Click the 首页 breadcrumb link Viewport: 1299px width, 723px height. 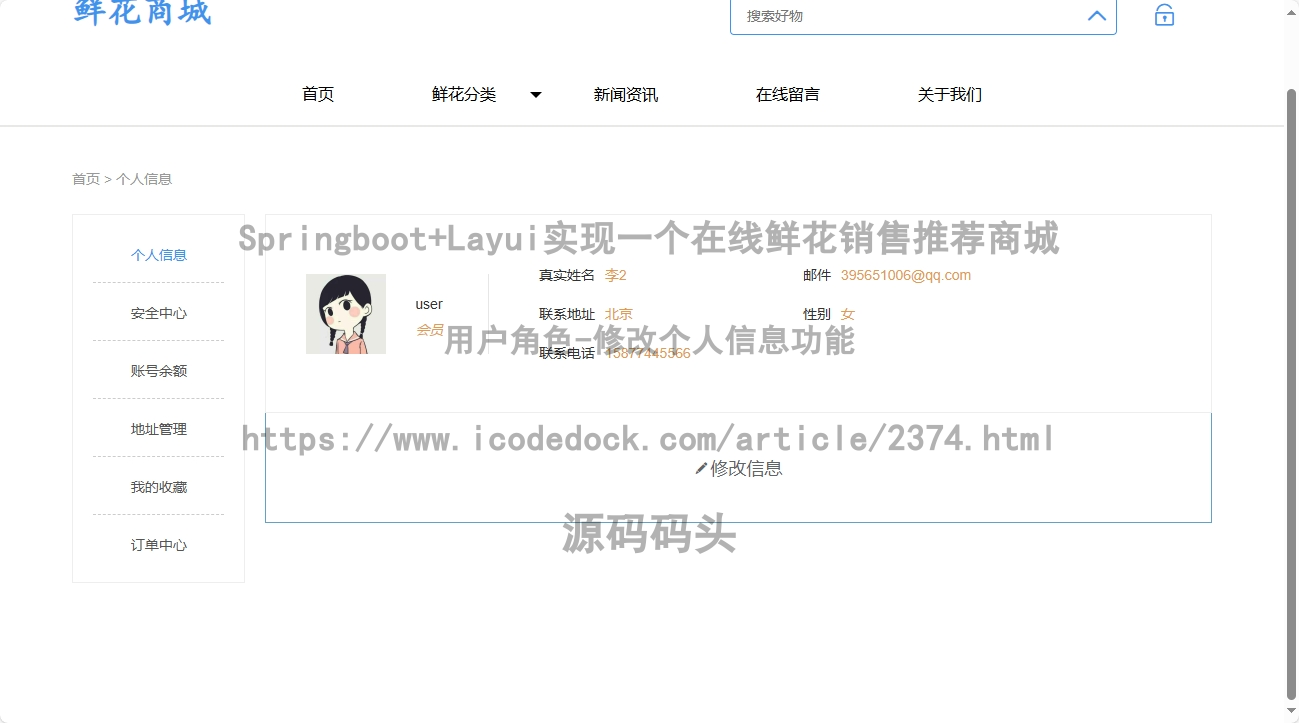click(86, 179)
